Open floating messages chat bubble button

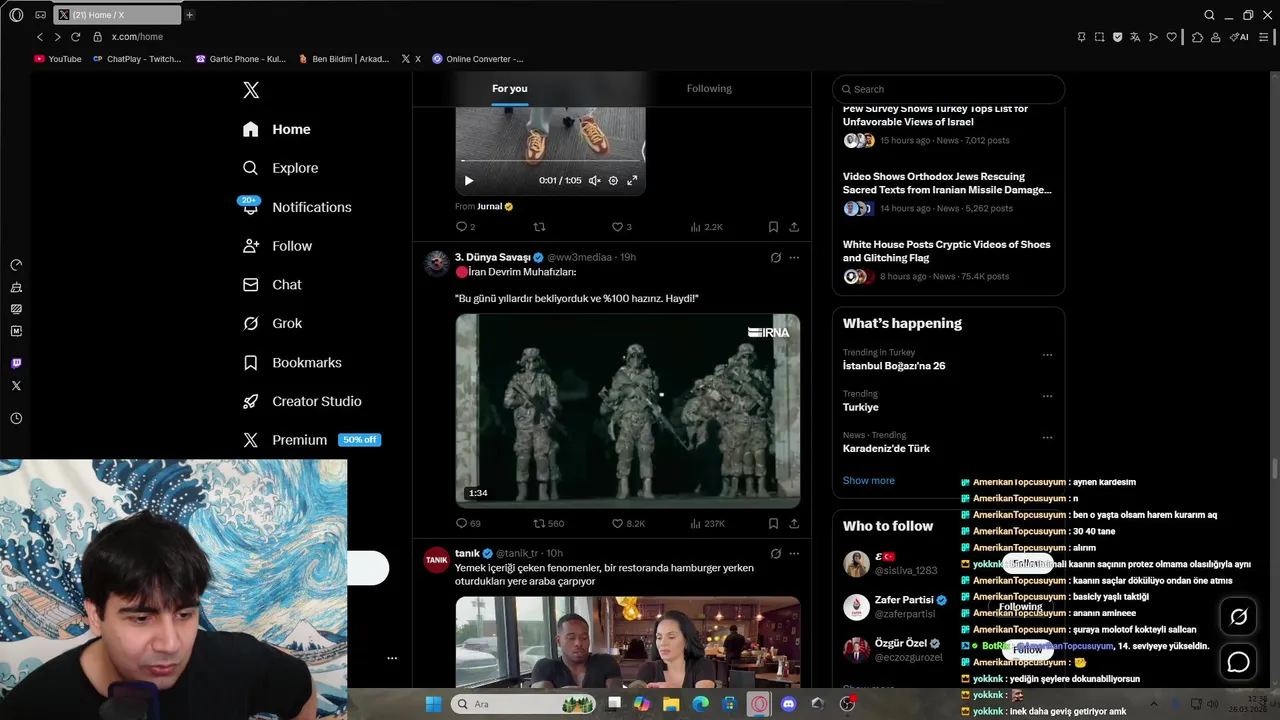point(1238,662)
